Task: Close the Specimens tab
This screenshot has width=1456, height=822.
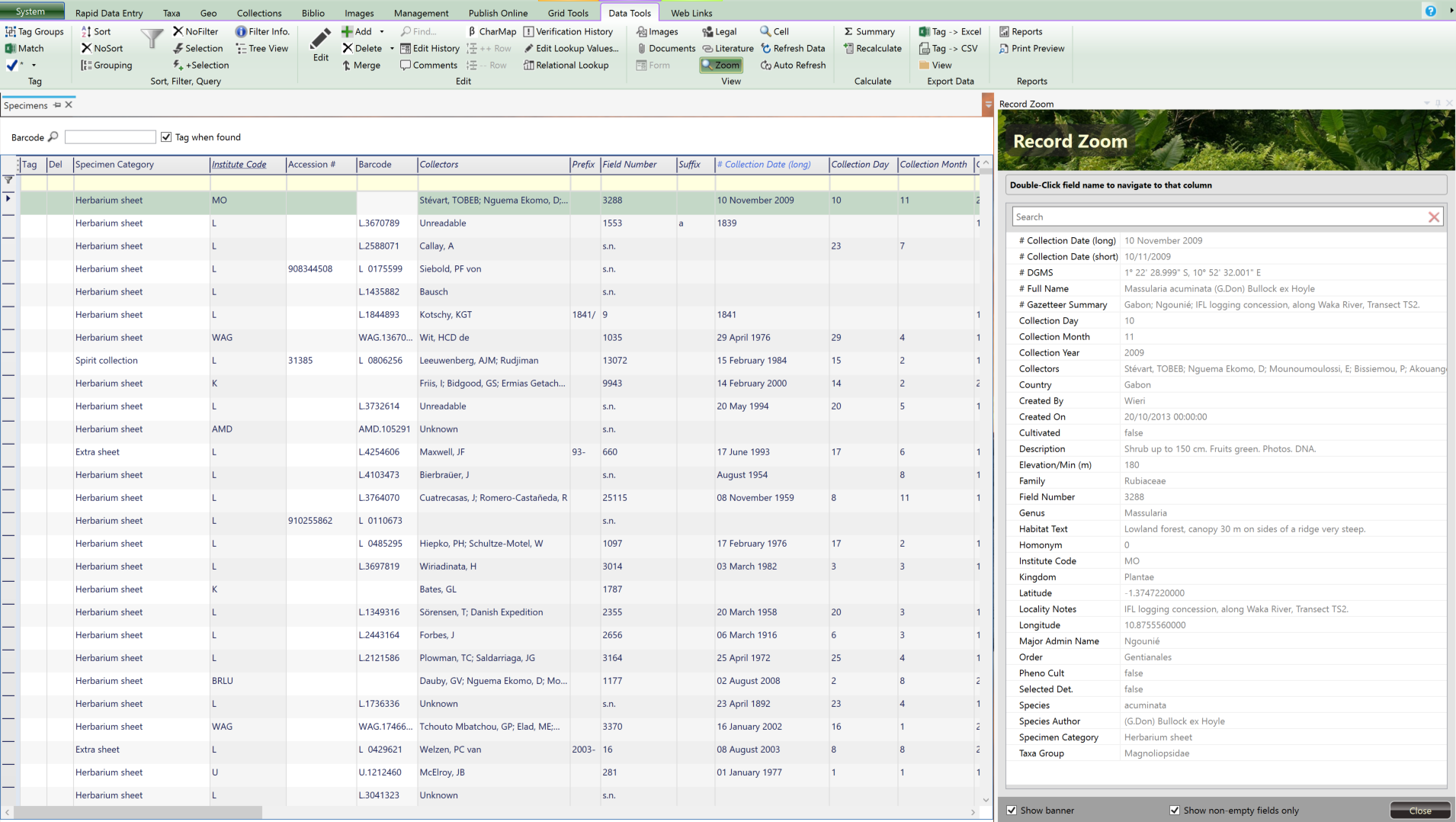Action: (x=69, y=104)
